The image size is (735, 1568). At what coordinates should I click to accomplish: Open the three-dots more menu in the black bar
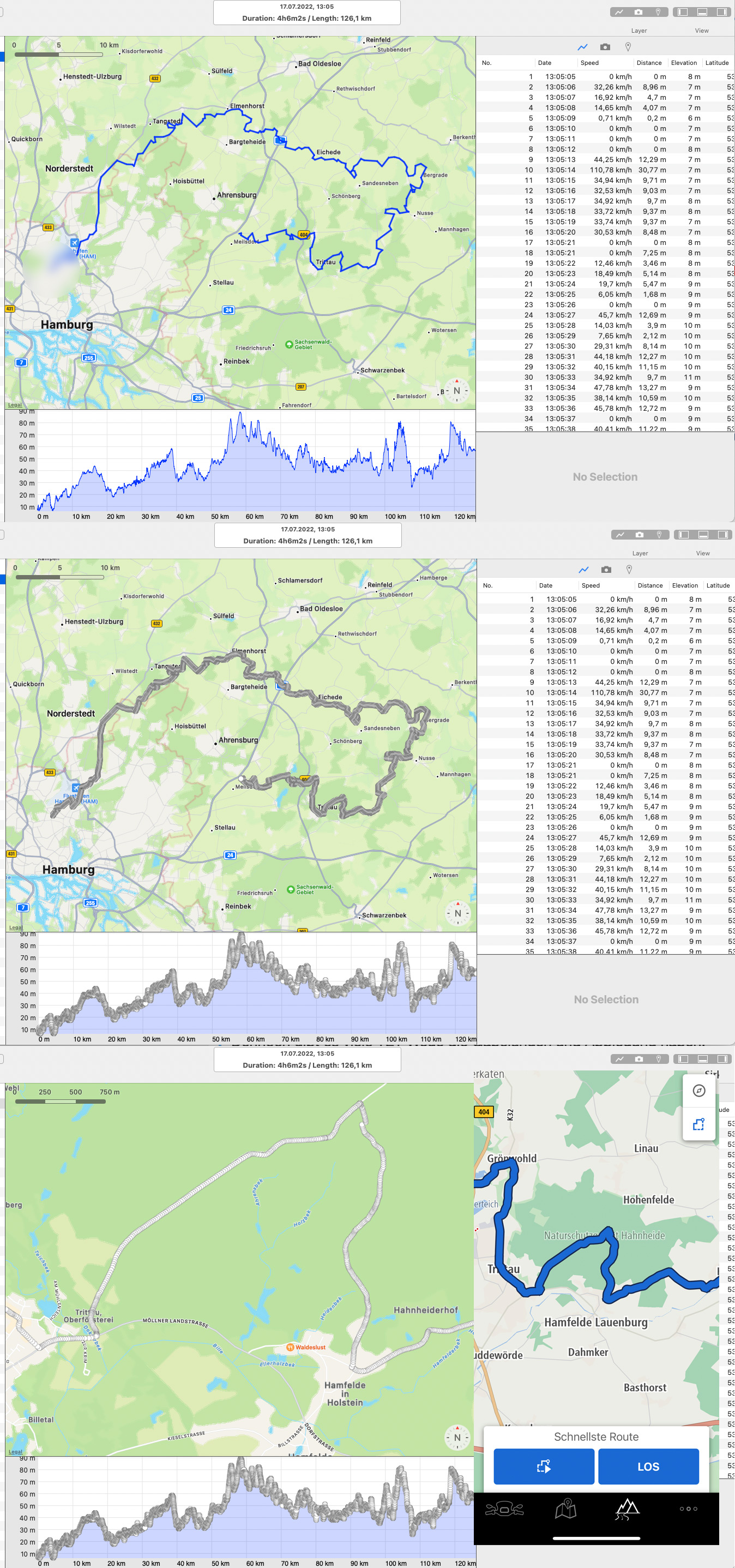click(688, 1509)
